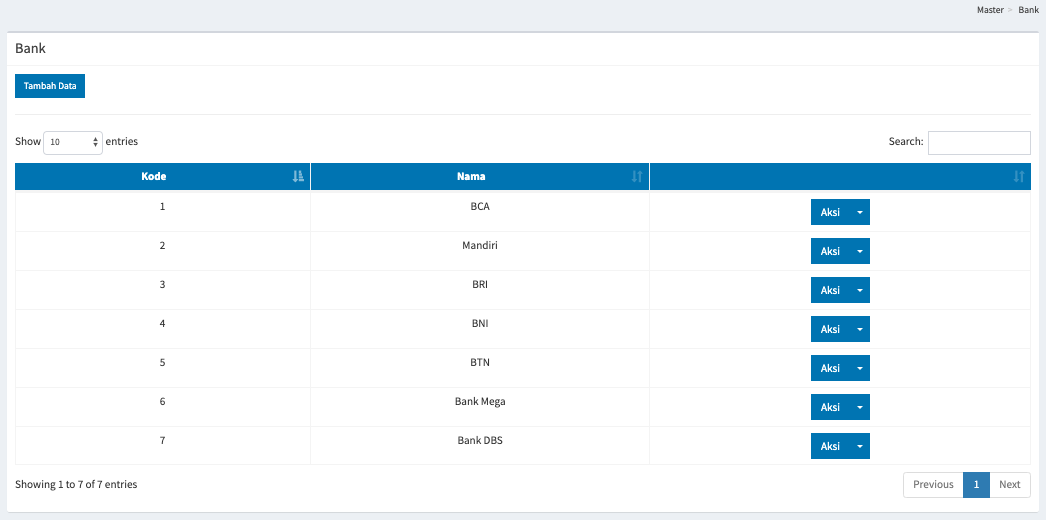Screen dimensions: 1046x520
Task: Add a new bank with Tambah Data
Action: point(50,86)
